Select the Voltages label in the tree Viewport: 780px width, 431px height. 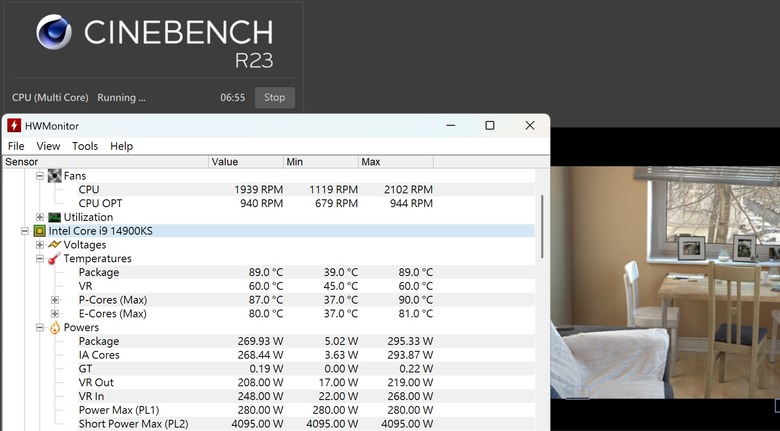(x=85, y=245)
